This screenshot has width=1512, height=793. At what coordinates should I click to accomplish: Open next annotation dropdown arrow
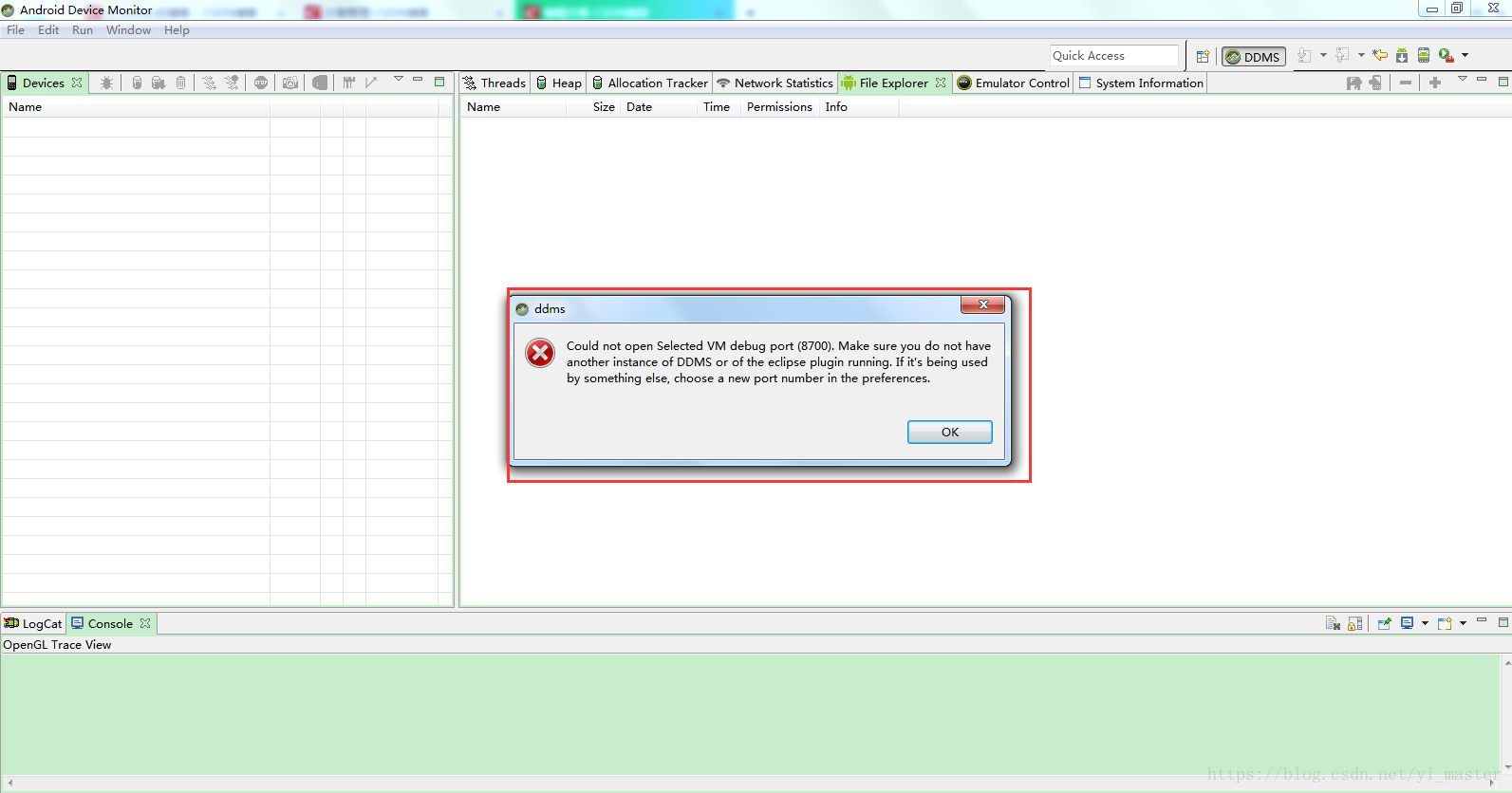click(1323, 55)
